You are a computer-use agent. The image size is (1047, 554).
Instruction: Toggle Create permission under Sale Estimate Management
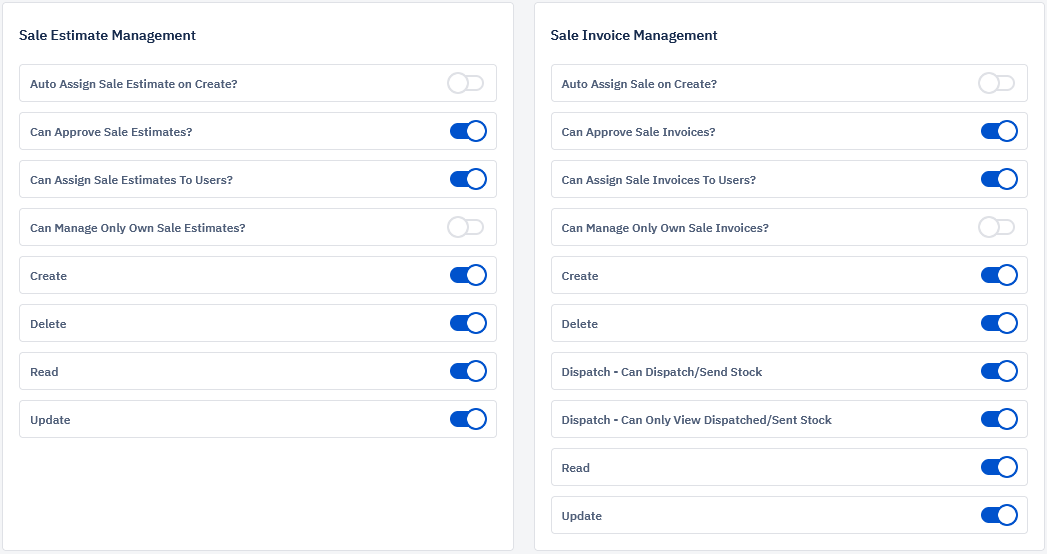[x=467, y=276]
